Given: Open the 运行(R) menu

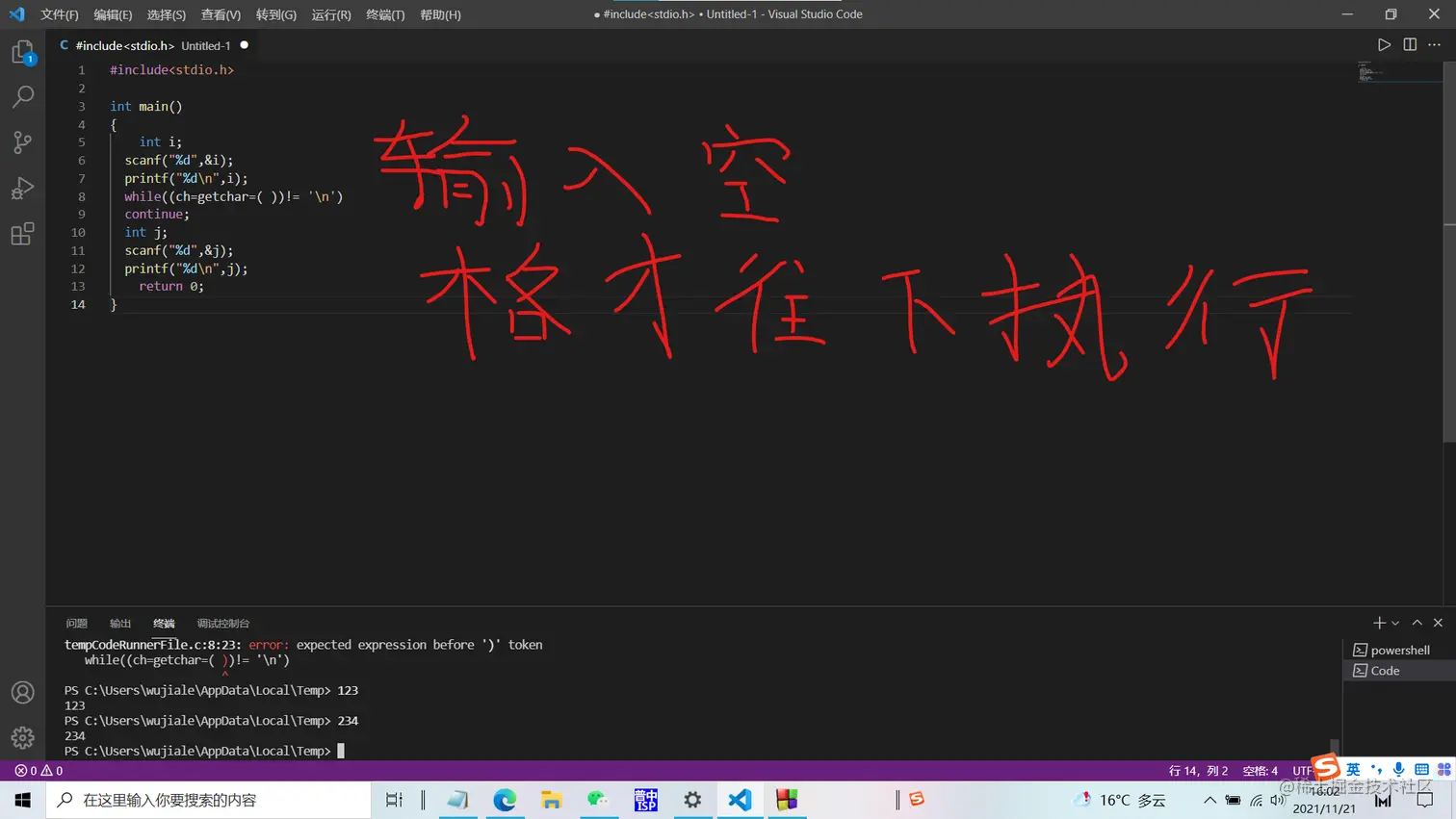Looking at the screenshot, I should tap(331, 14).
